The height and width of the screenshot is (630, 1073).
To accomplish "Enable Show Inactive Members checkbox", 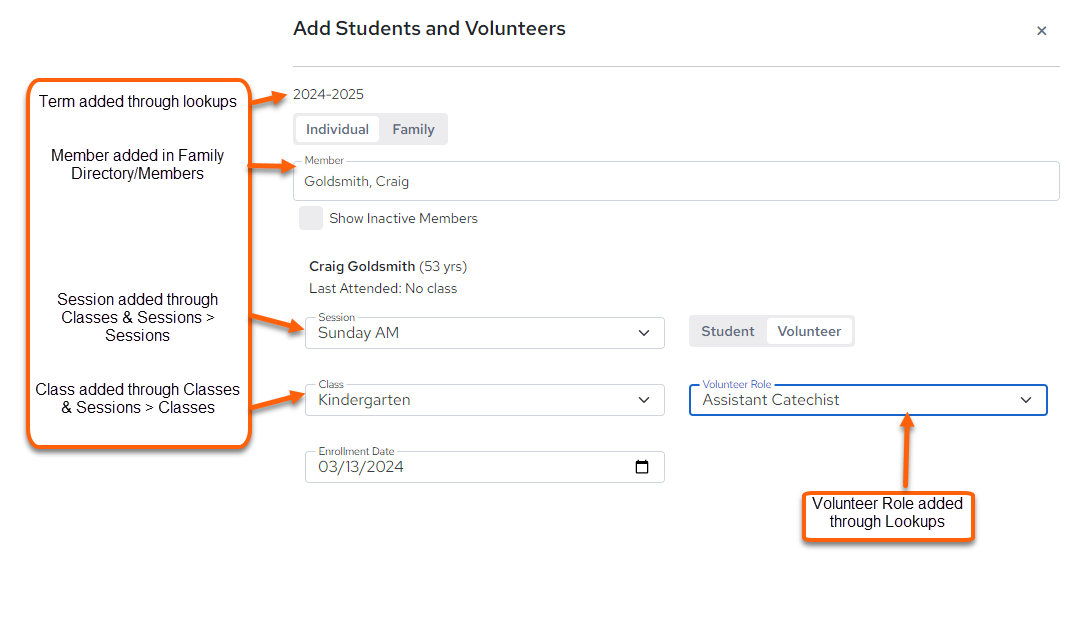I will click(311, 218).
